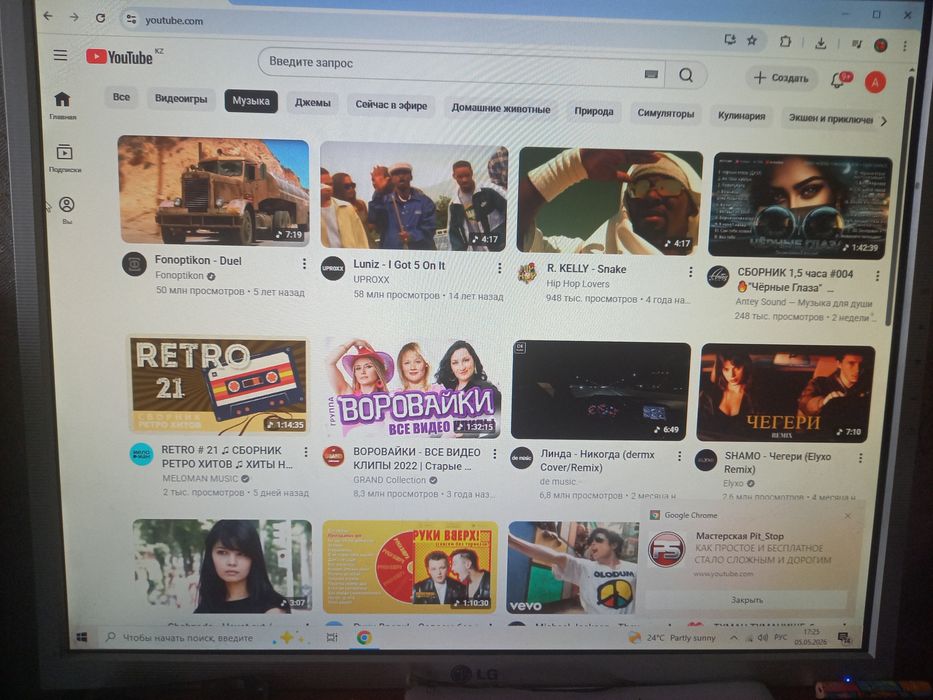Screen dimensions: 933x700
Task: Click the magnifier search button
Action: click(685, 76)
